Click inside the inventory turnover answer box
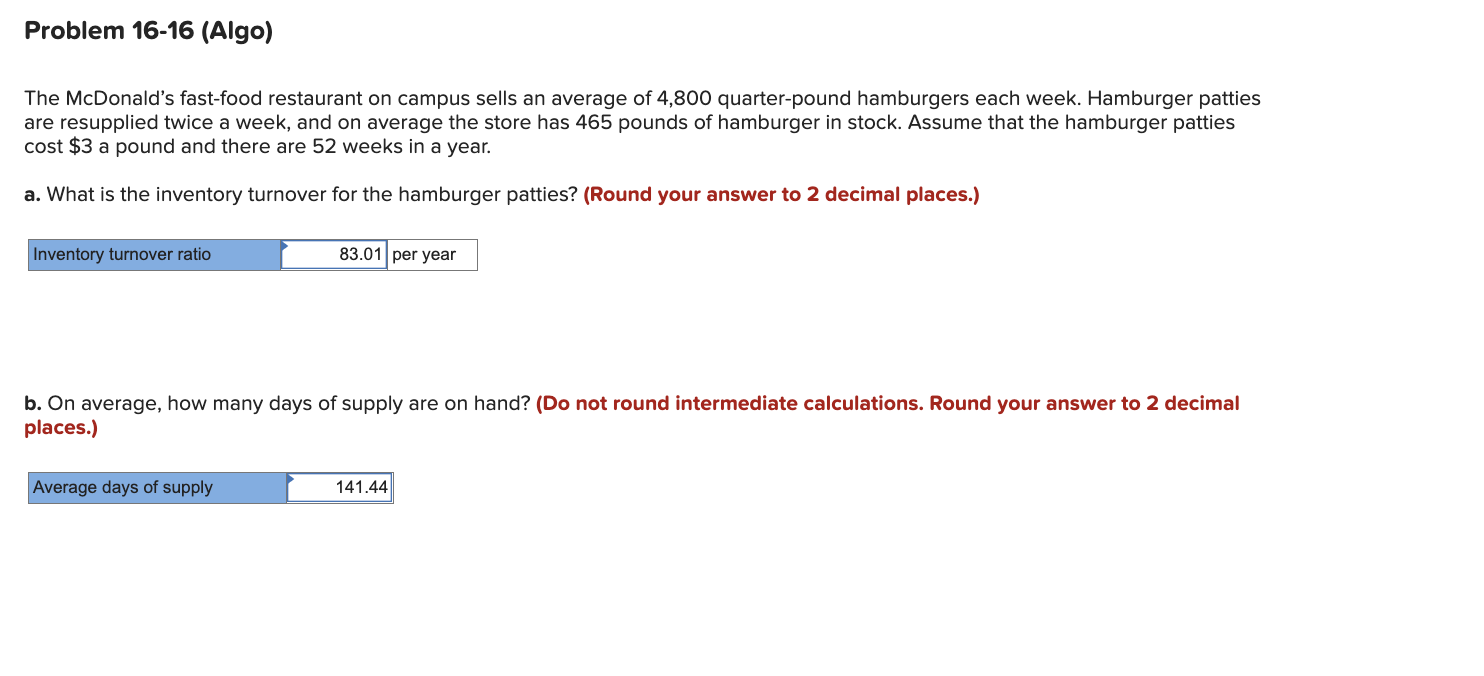 [335, 254]
